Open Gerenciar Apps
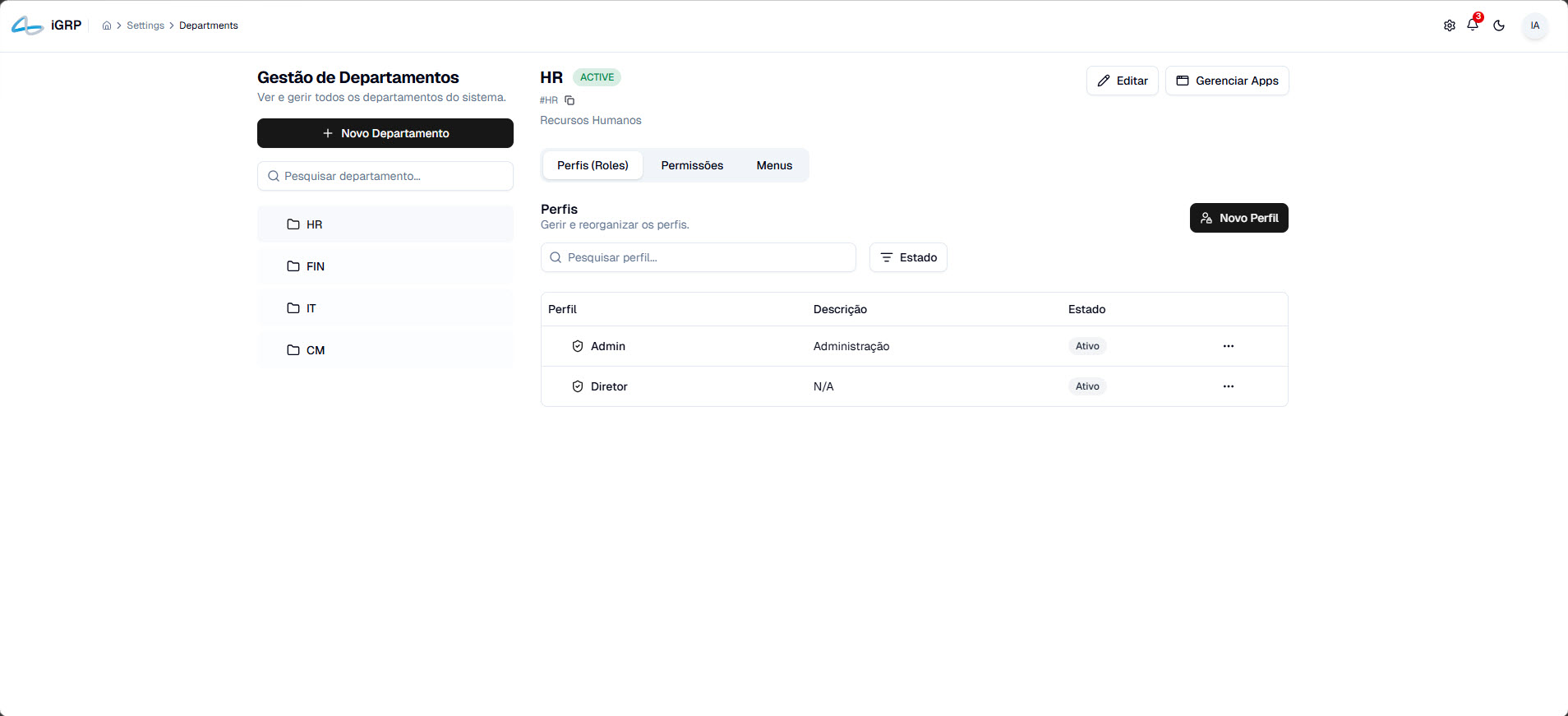This screenshot has width=1568, height=716. click(x=1227, y=81)
